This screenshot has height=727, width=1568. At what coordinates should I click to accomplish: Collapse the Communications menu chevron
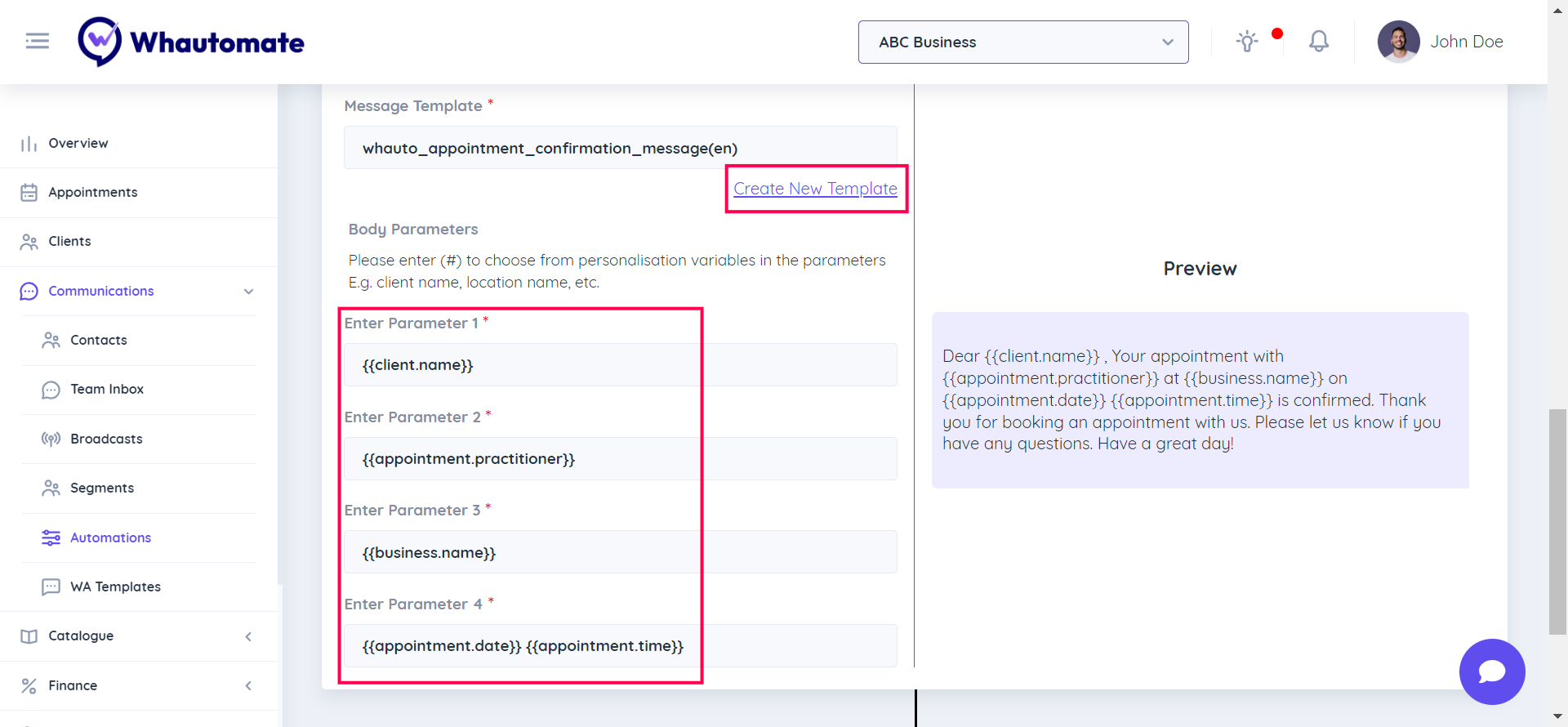pyautogui.click(x=248, y=292)
